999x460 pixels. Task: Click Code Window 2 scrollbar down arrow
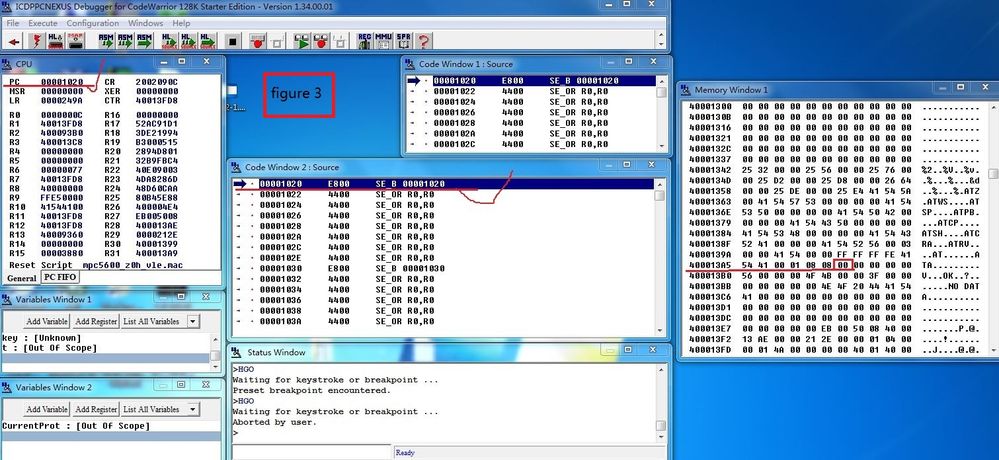tap(660, 331)
